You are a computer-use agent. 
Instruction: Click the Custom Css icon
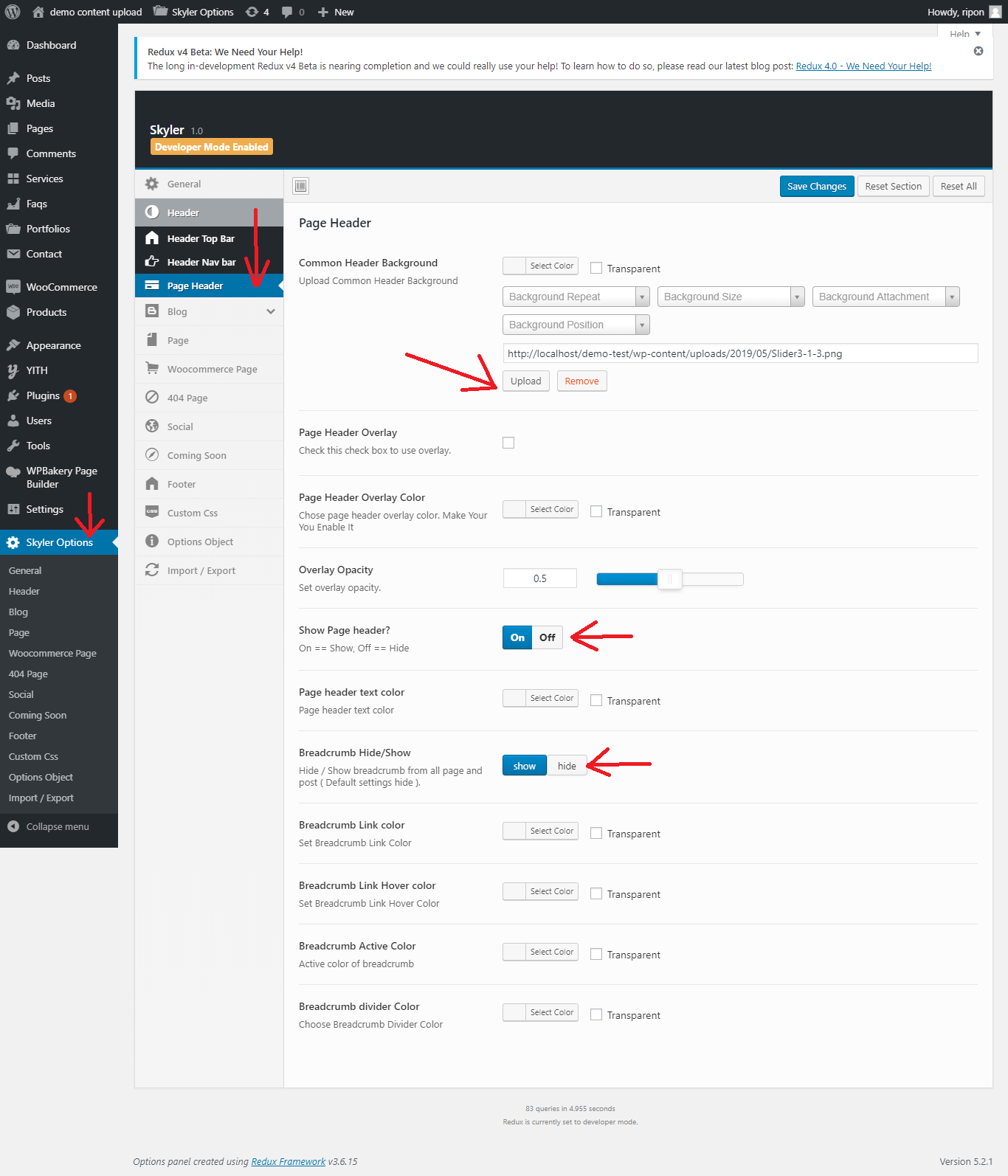click(x=152, y=512)
